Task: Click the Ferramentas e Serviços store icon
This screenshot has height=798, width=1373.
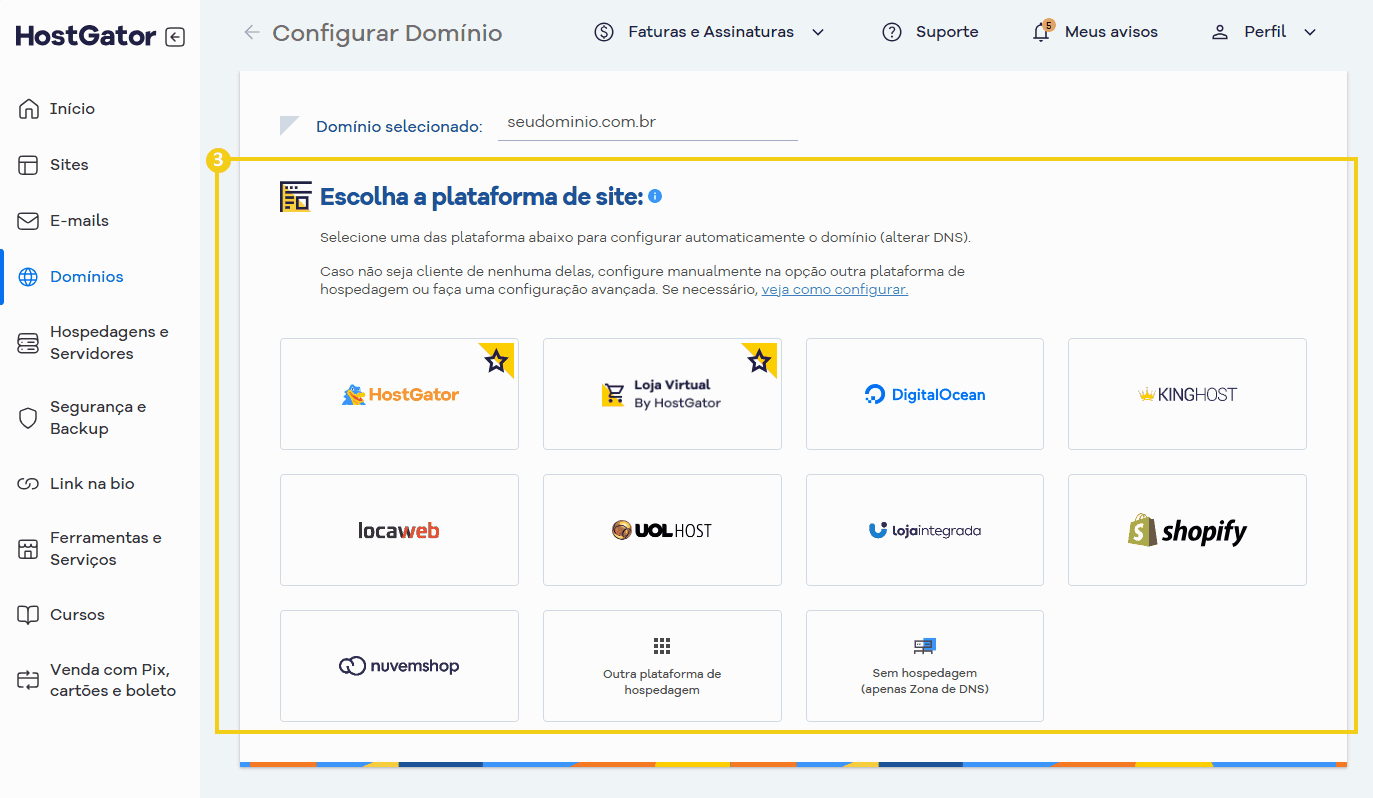Action: 29,549
